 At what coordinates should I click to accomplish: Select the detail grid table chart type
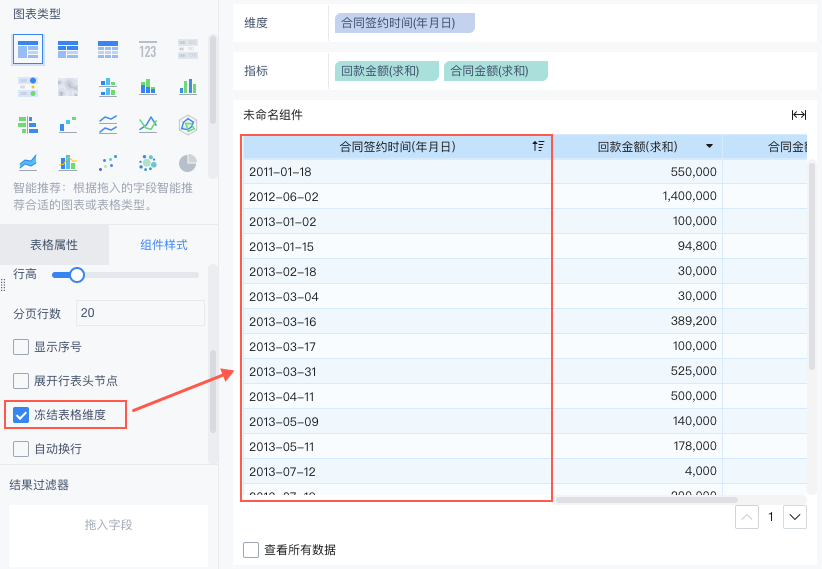tap(108, 49)
